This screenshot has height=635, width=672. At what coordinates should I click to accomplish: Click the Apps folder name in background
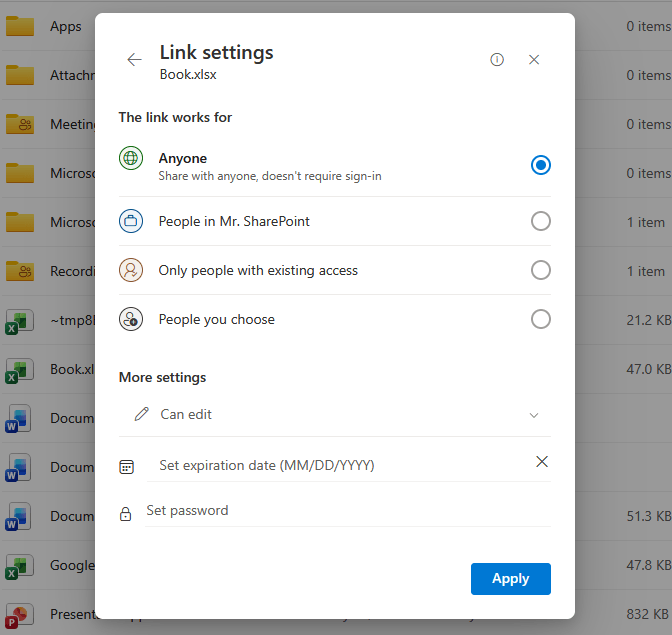click(x=66, y=27)
